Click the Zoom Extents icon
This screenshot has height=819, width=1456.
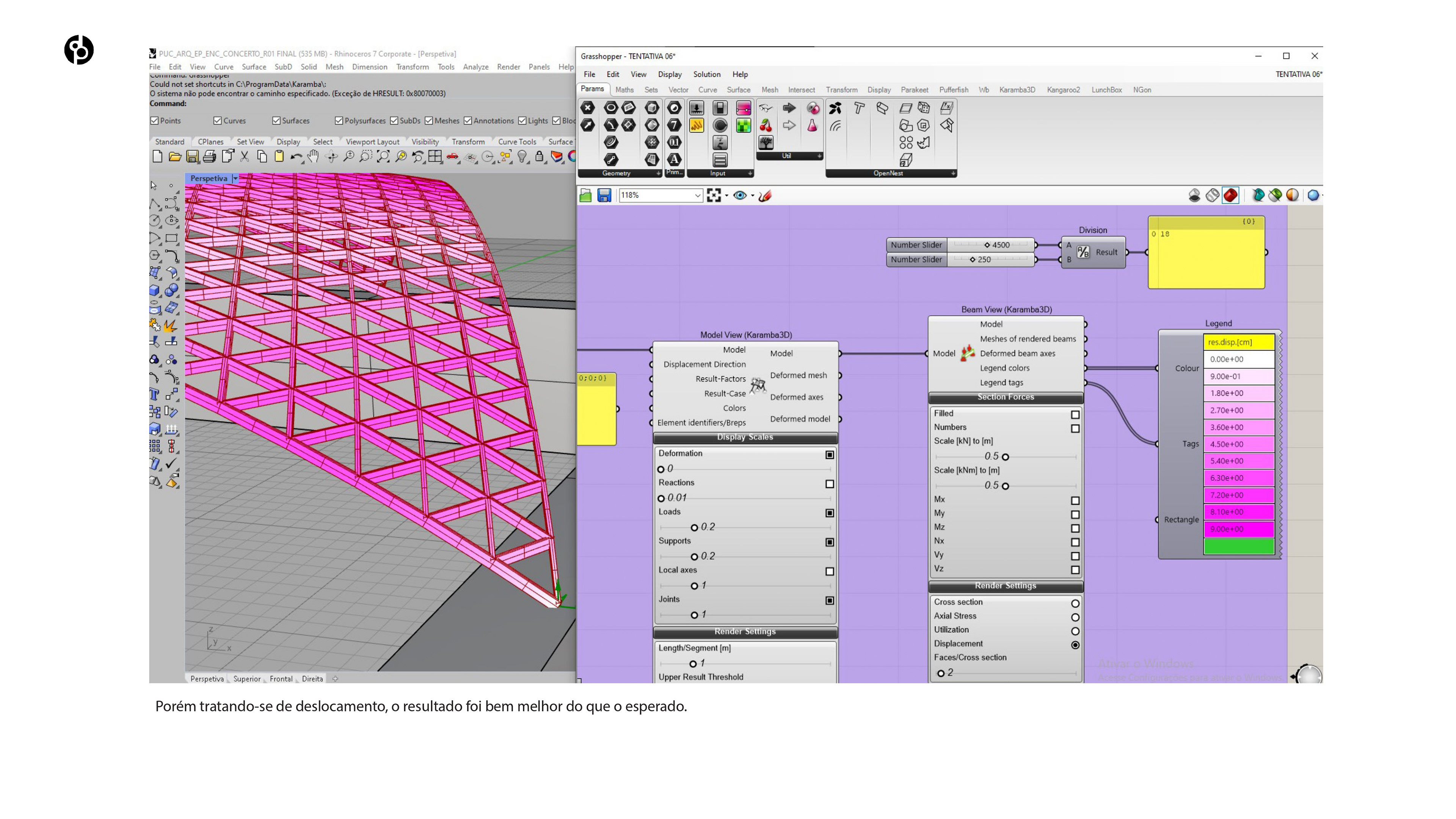(383, 157)
